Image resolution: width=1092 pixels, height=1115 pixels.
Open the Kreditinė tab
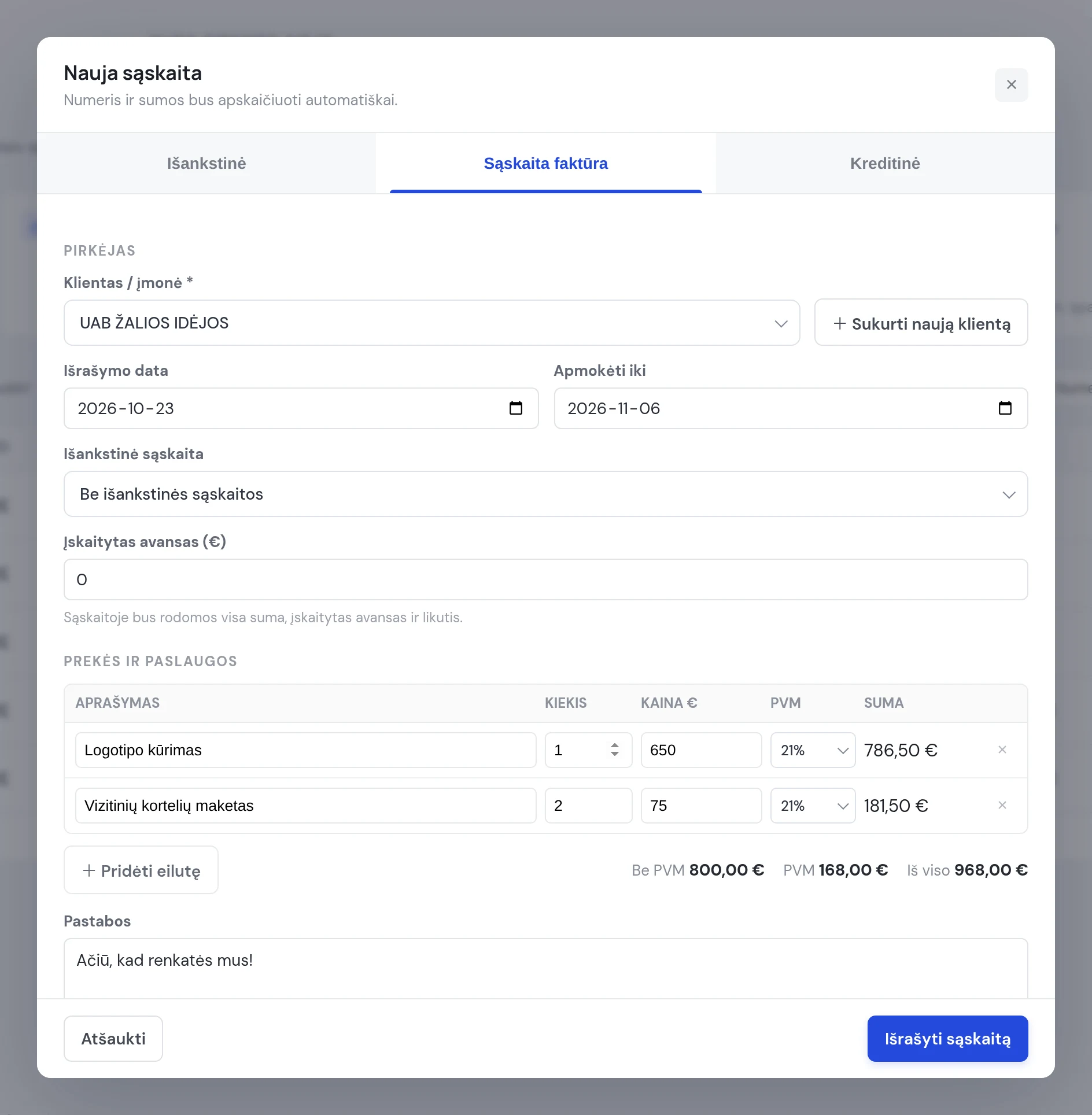(x=885, y=163)
